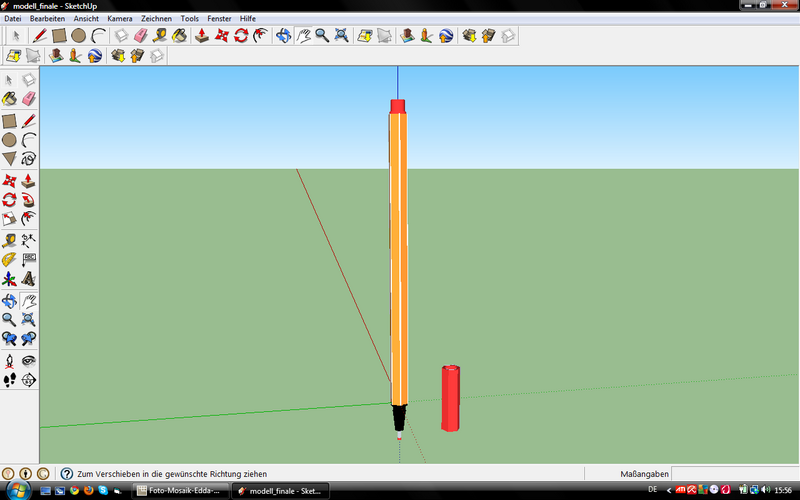Activate the Walk footprints tool
Viewport: 800px width, 500px height.
9,380
